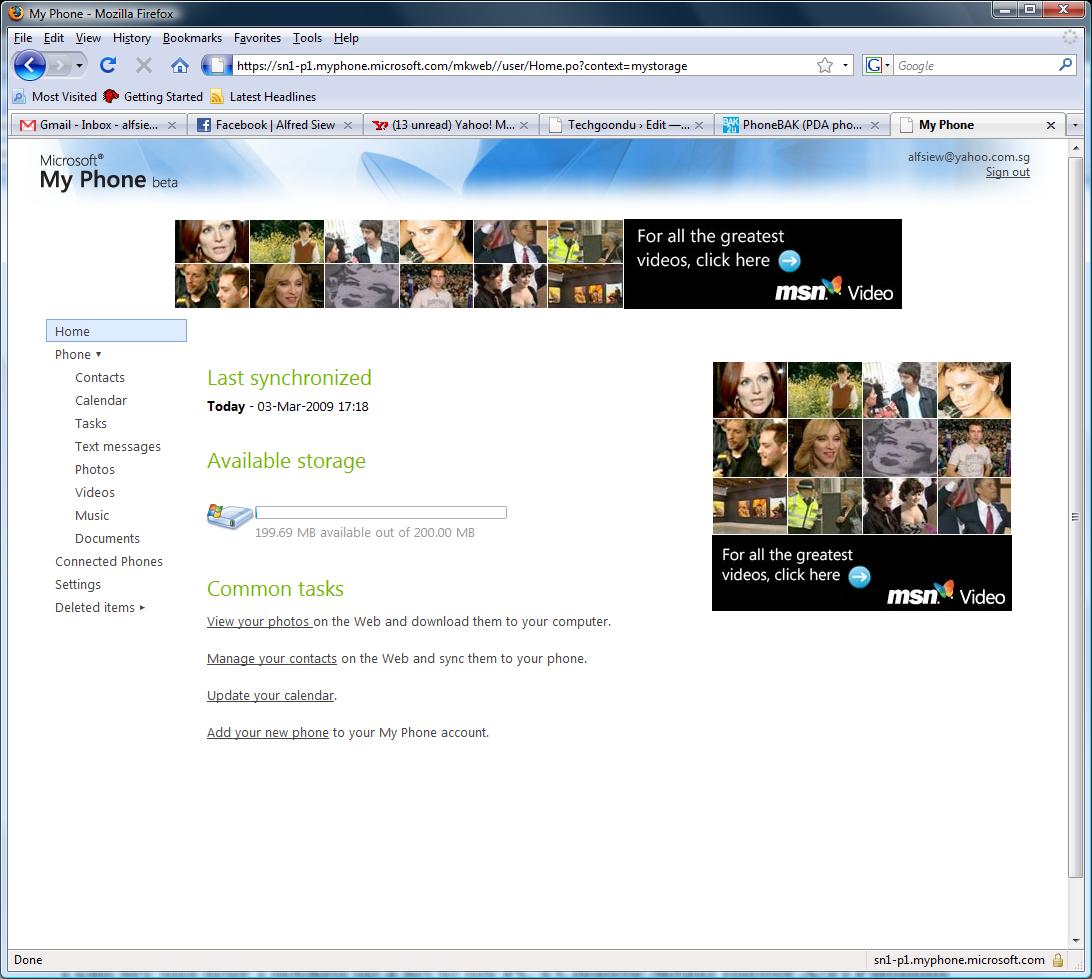The width and height of the screenshot is (1092, 979).
Task: Close the PhoneBAK tab
Action: (875, 125)
